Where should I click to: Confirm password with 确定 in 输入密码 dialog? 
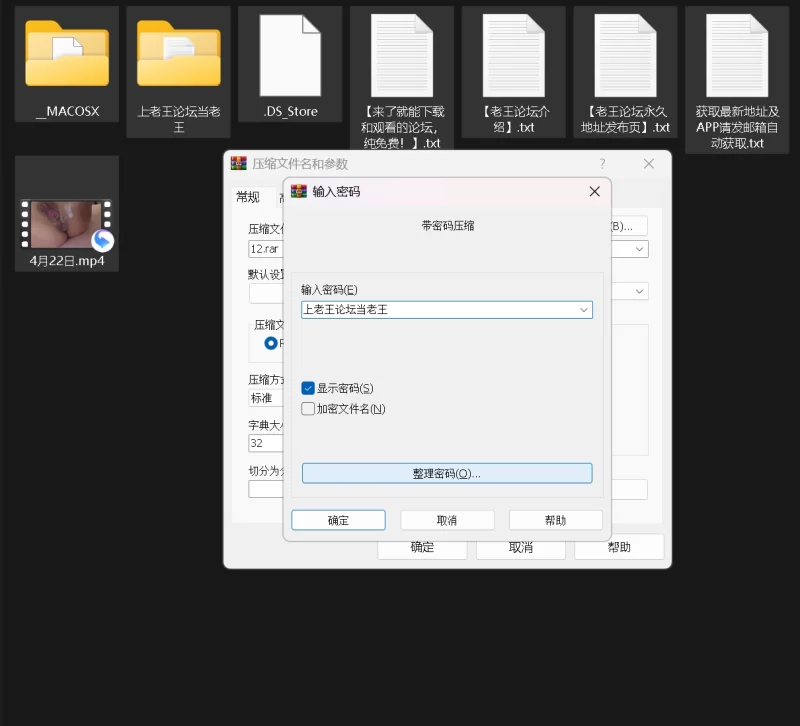click(x=338, y=520)
